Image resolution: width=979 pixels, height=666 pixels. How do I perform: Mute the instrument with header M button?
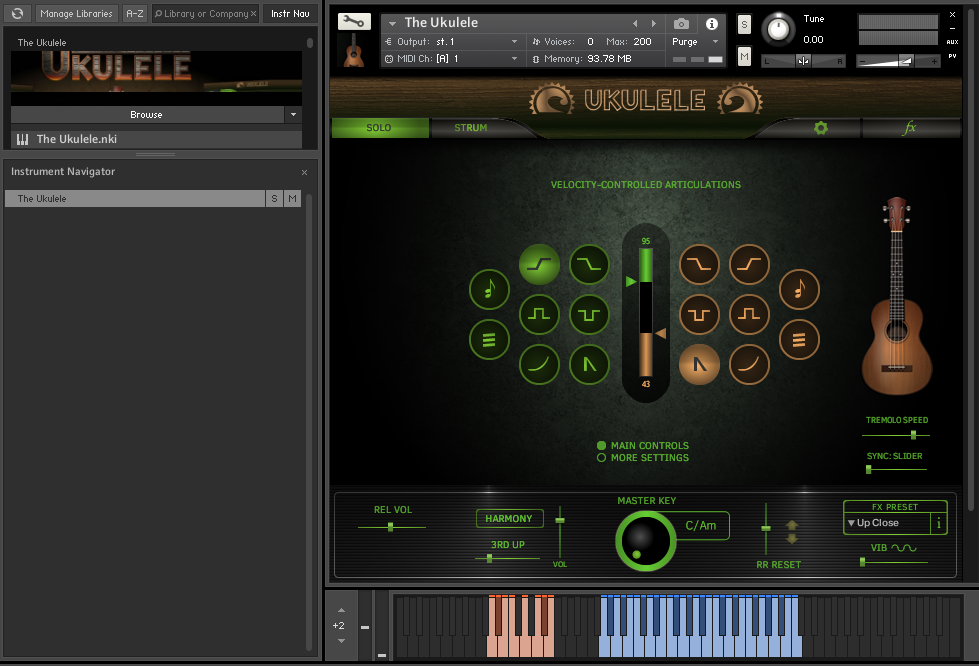744,56
